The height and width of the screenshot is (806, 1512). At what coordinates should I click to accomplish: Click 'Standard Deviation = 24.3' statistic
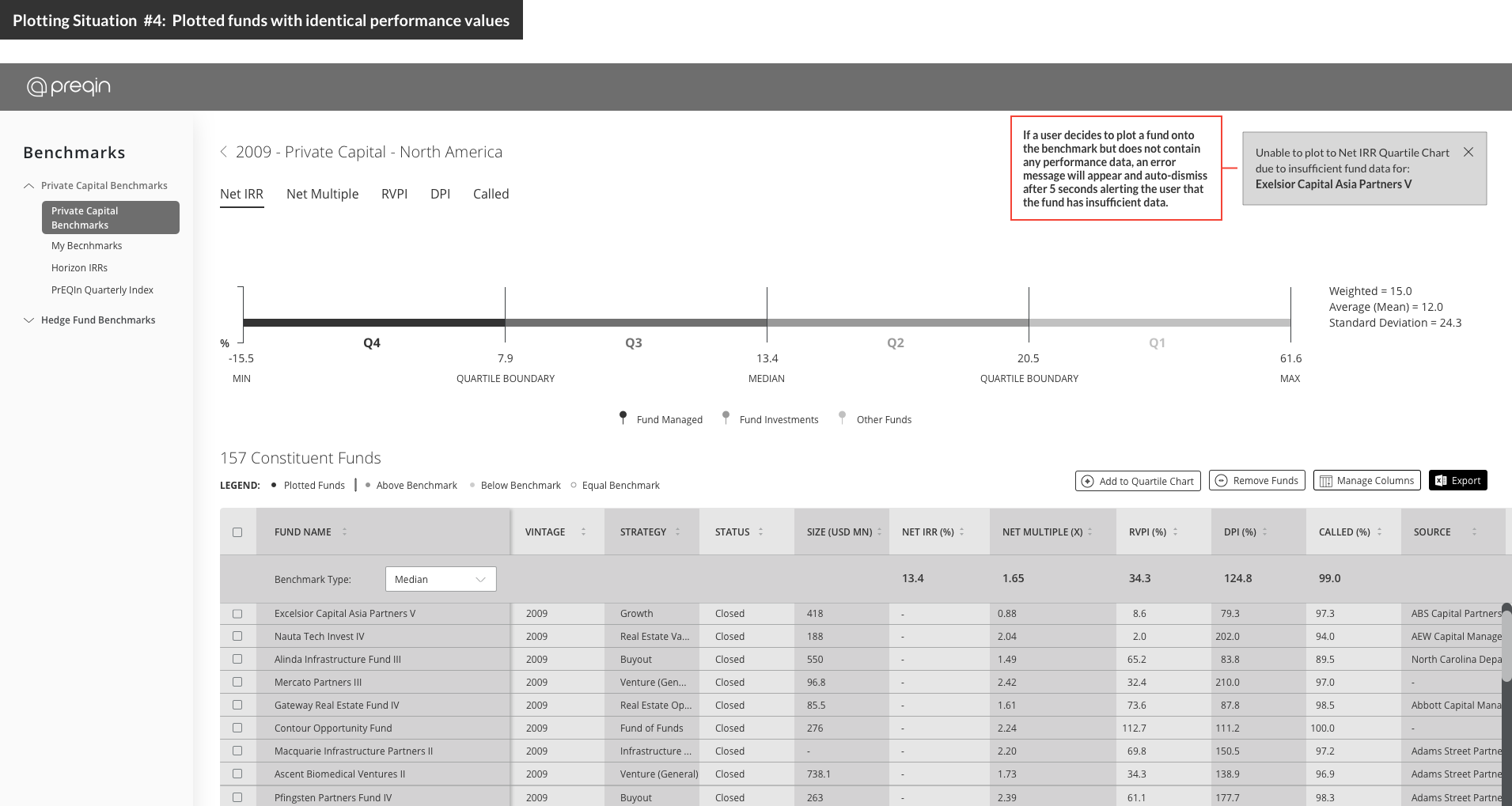coord(1395,323)
